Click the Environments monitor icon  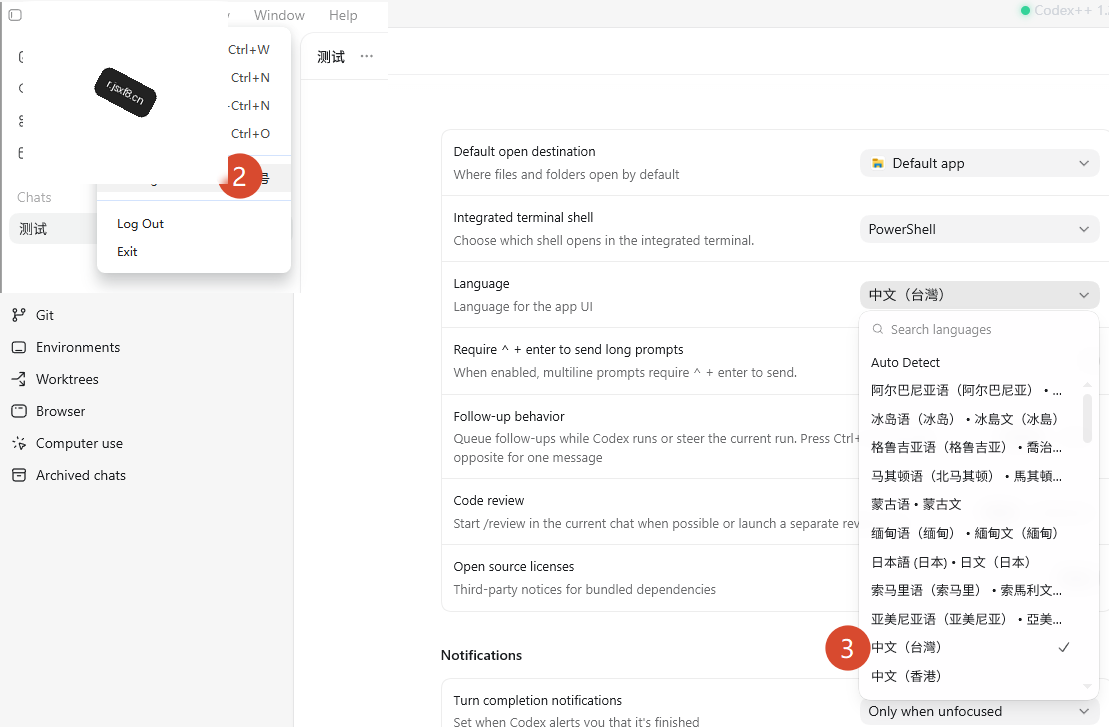(19, 347)
